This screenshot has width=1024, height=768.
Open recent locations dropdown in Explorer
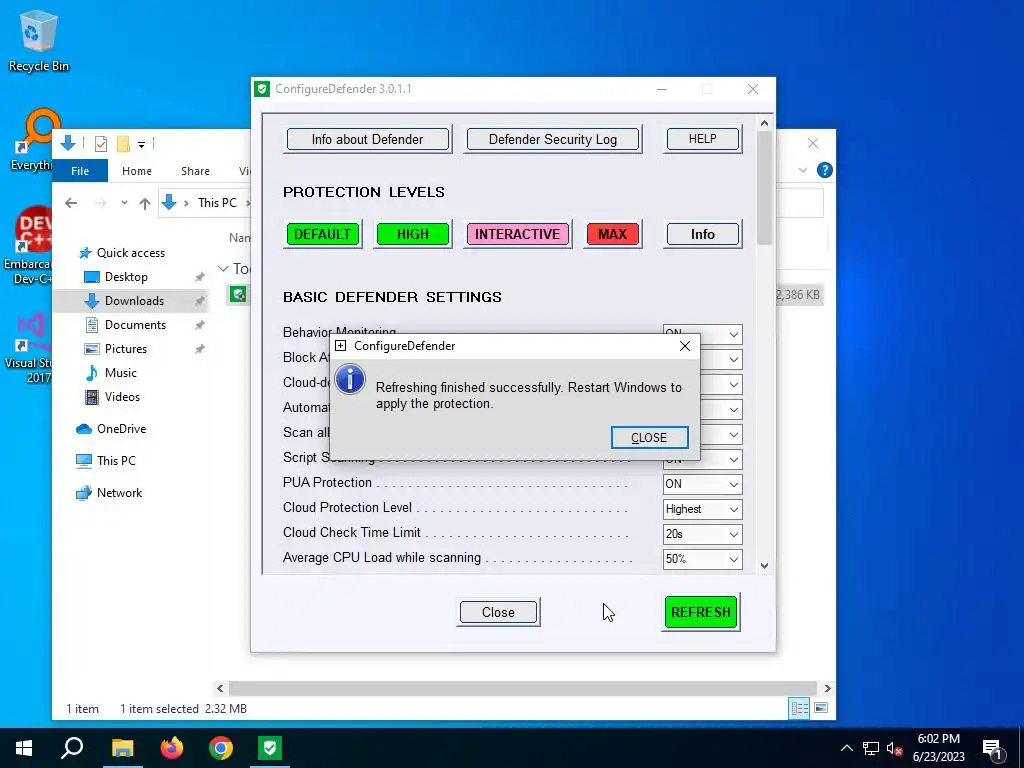pyautogui.click(x=124, y=203)
